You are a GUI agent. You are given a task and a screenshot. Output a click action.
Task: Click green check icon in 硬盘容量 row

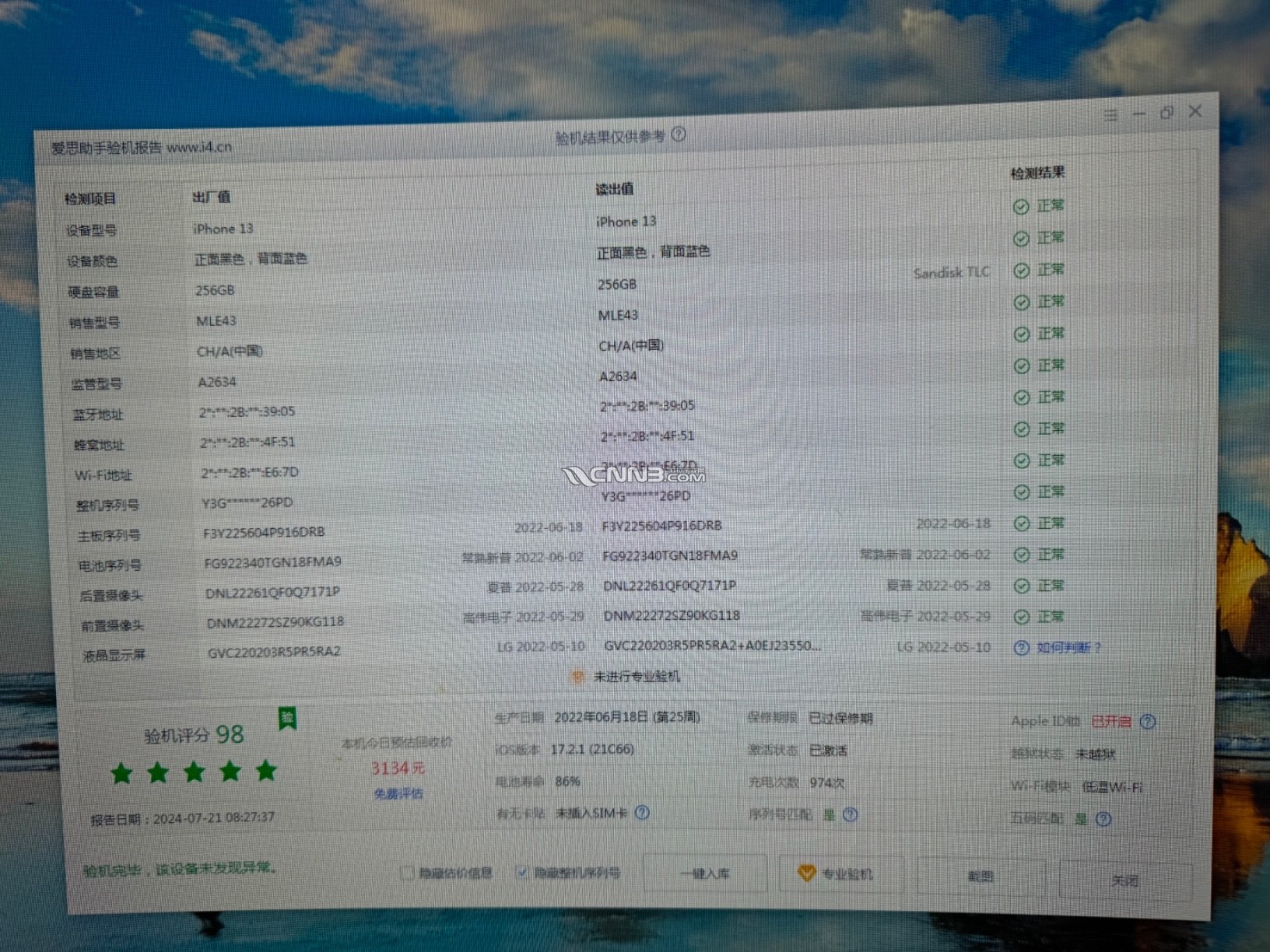tap(1021, 271)
